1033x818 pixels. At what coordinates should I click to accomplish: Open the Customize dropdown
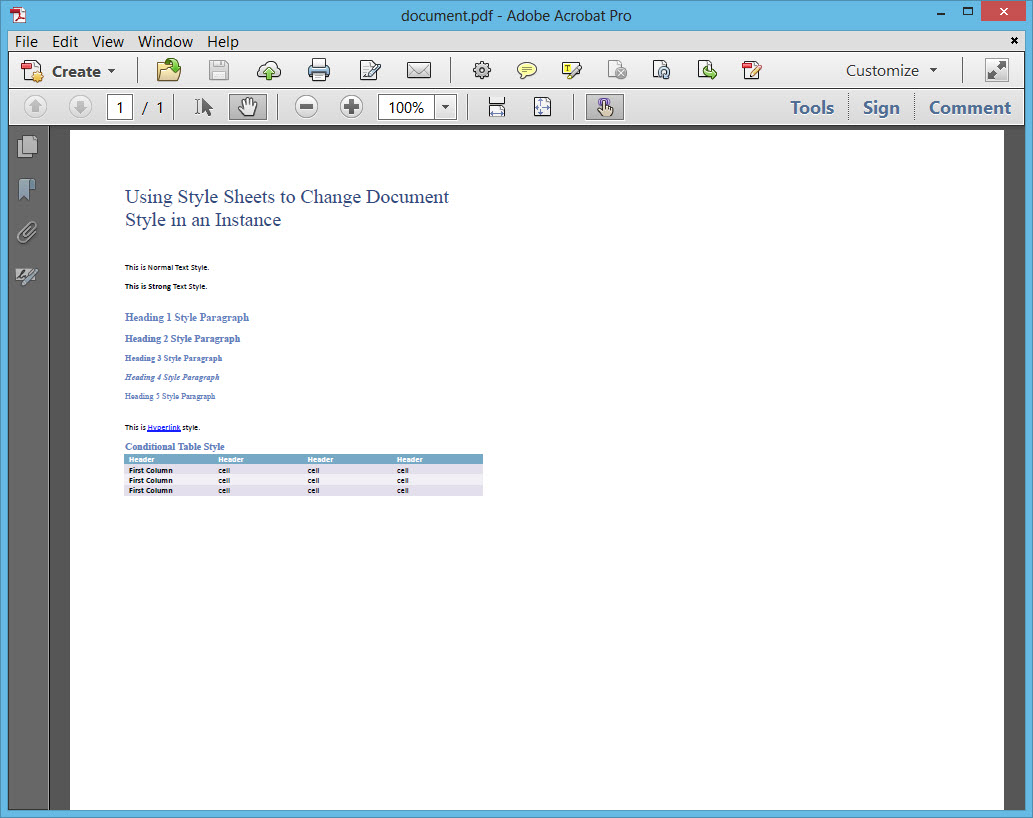coord(891,70)
